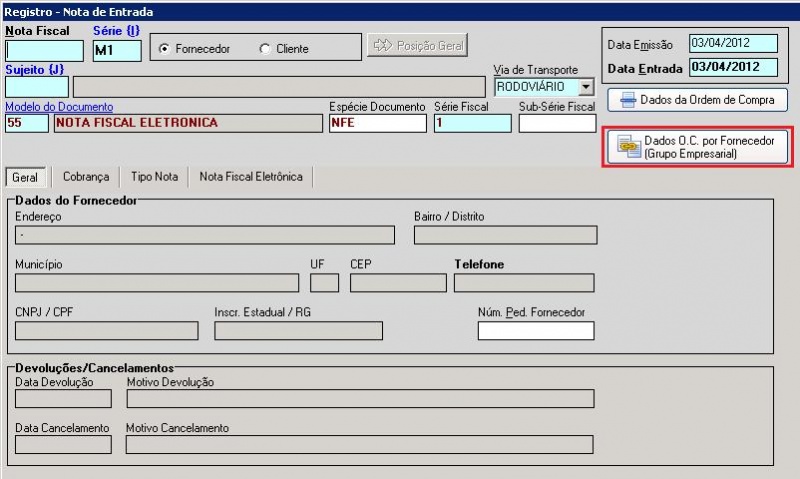Click the Dados da Ordem de Compra button
This screenshot has height=479, width=800.
pos(697,100)
